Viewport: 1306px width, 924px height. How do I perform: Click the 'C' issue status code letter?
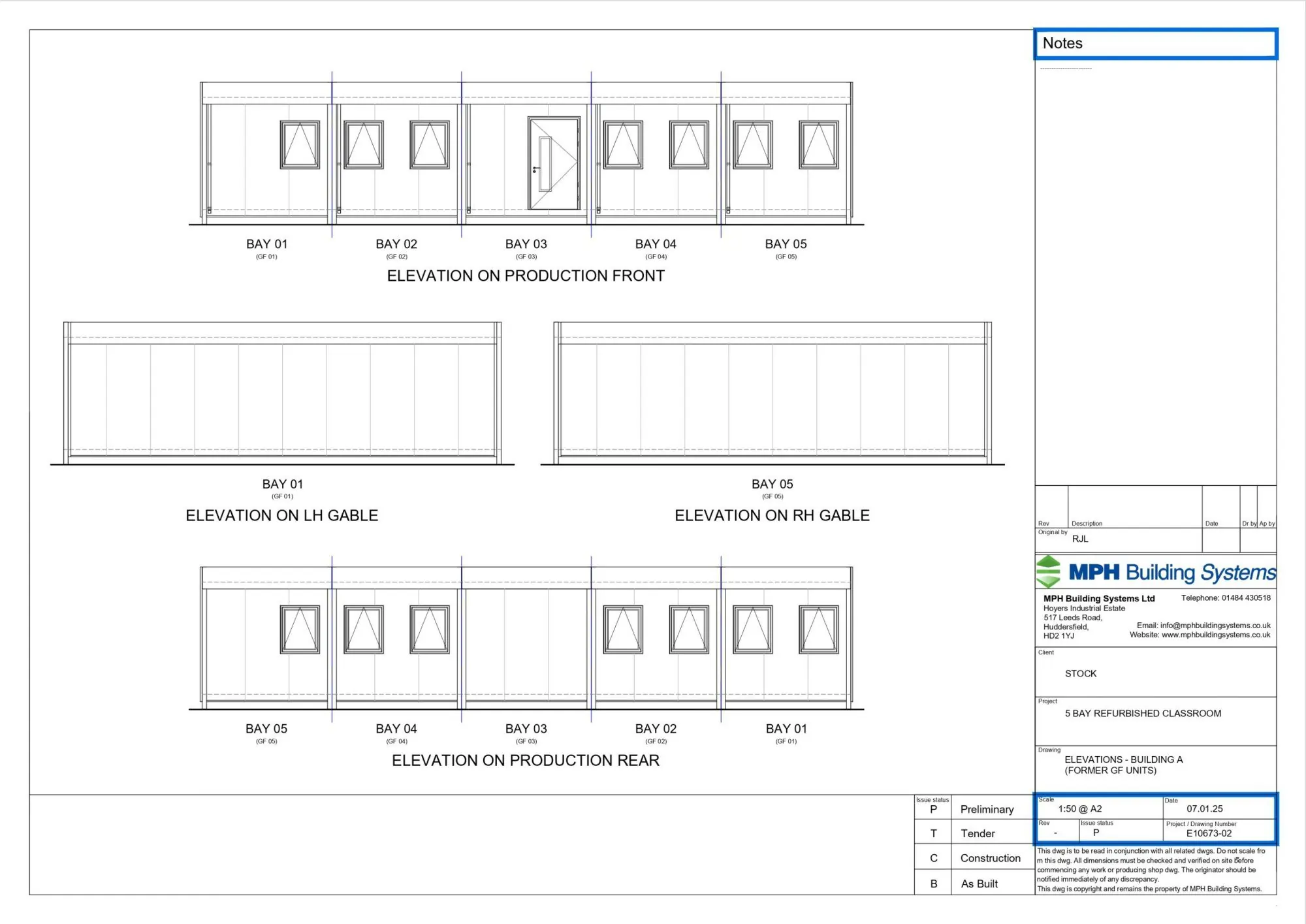(934, 858)
